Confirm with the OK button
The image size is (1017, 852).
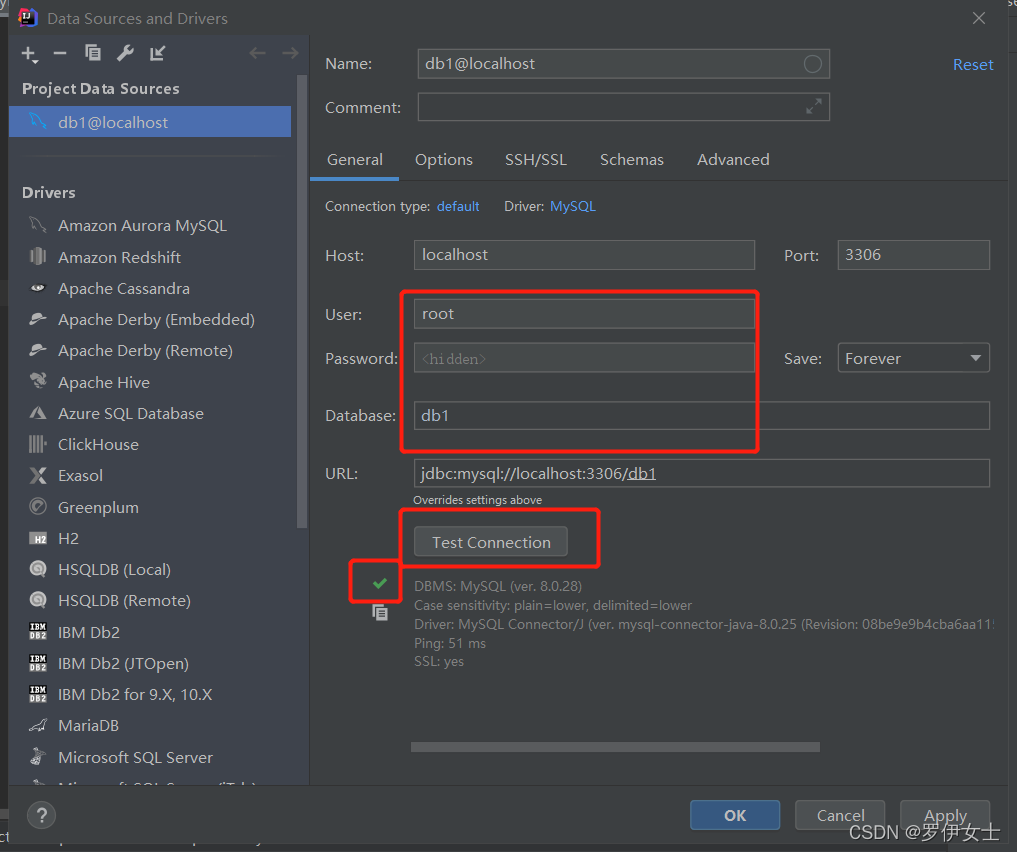click(735, 815)
